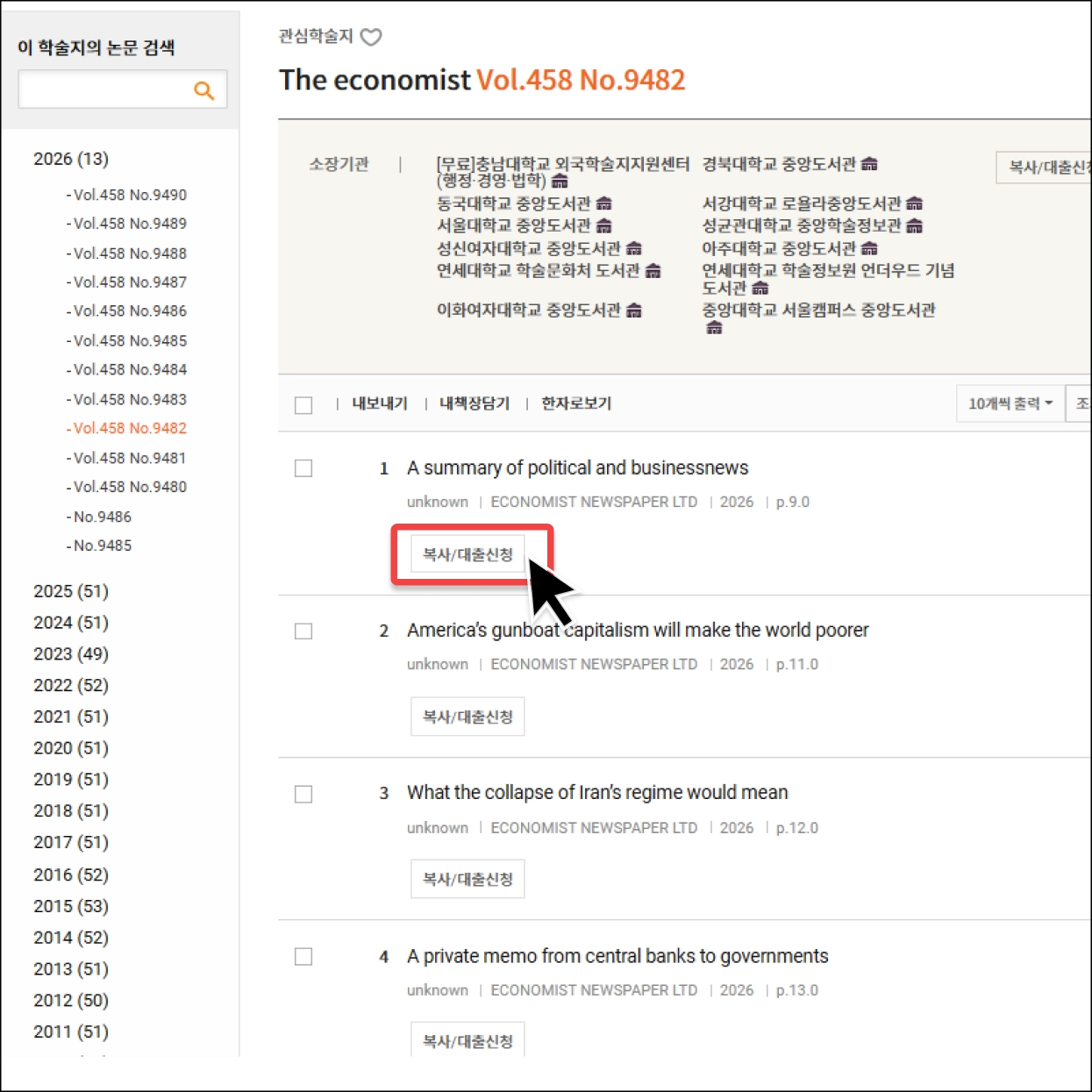Check the box for article 1
Screen dimensions: 1092x1092
[303, 468]
